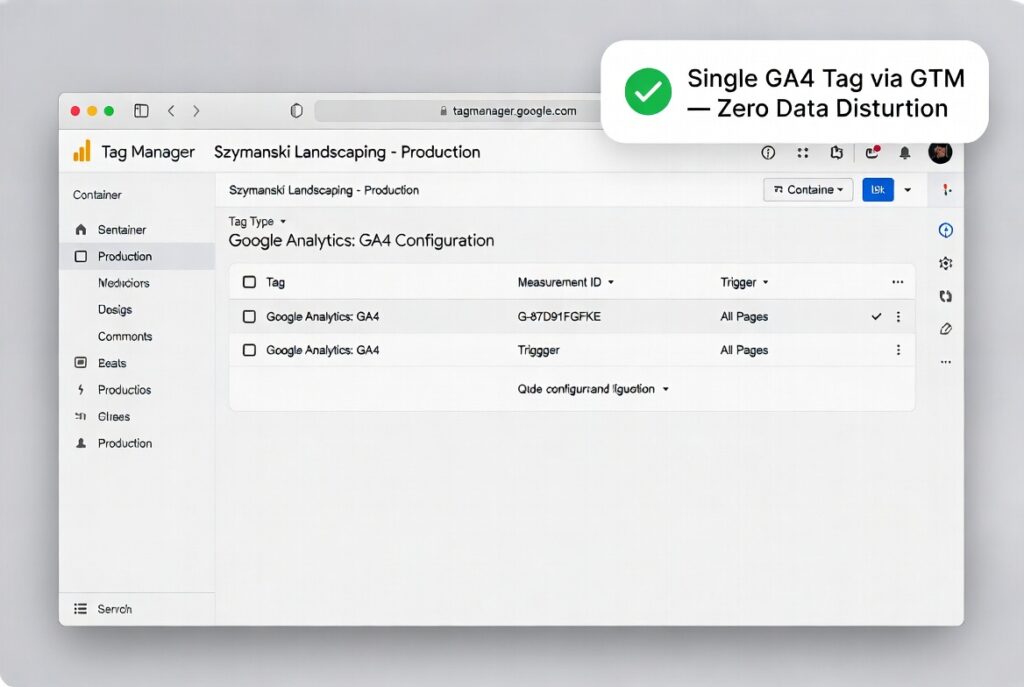Click the refresh sync icon in right rail
Image resolution: width=1024 pixels, height=687 pixels.
[945, 296]
